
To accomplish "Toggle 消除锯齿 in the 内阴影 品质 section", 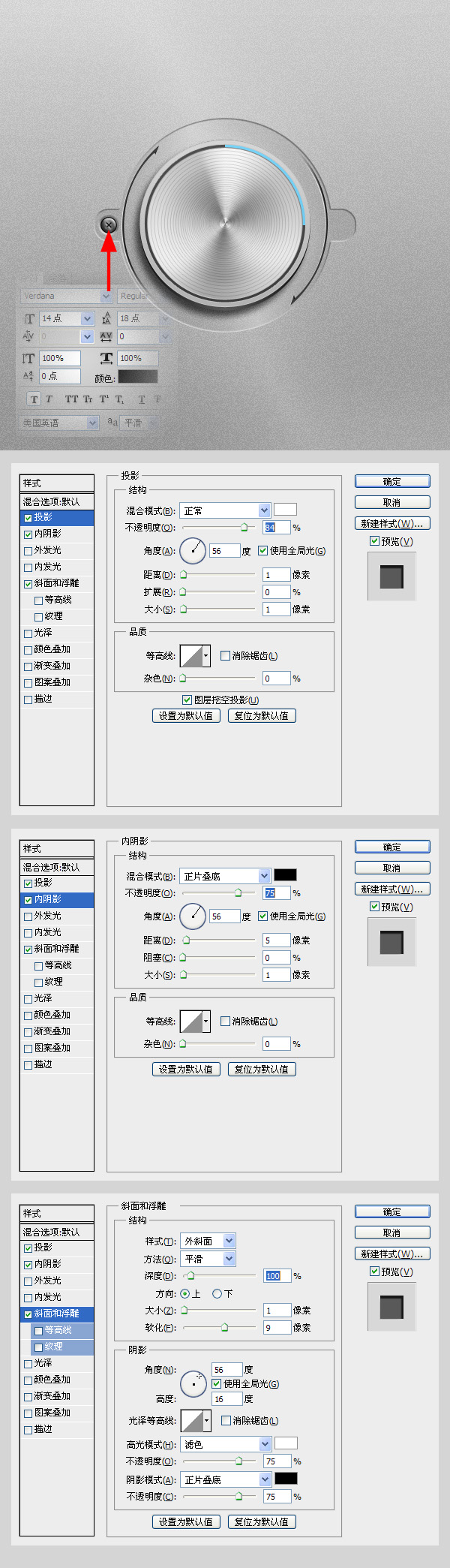I will 225,1021.
